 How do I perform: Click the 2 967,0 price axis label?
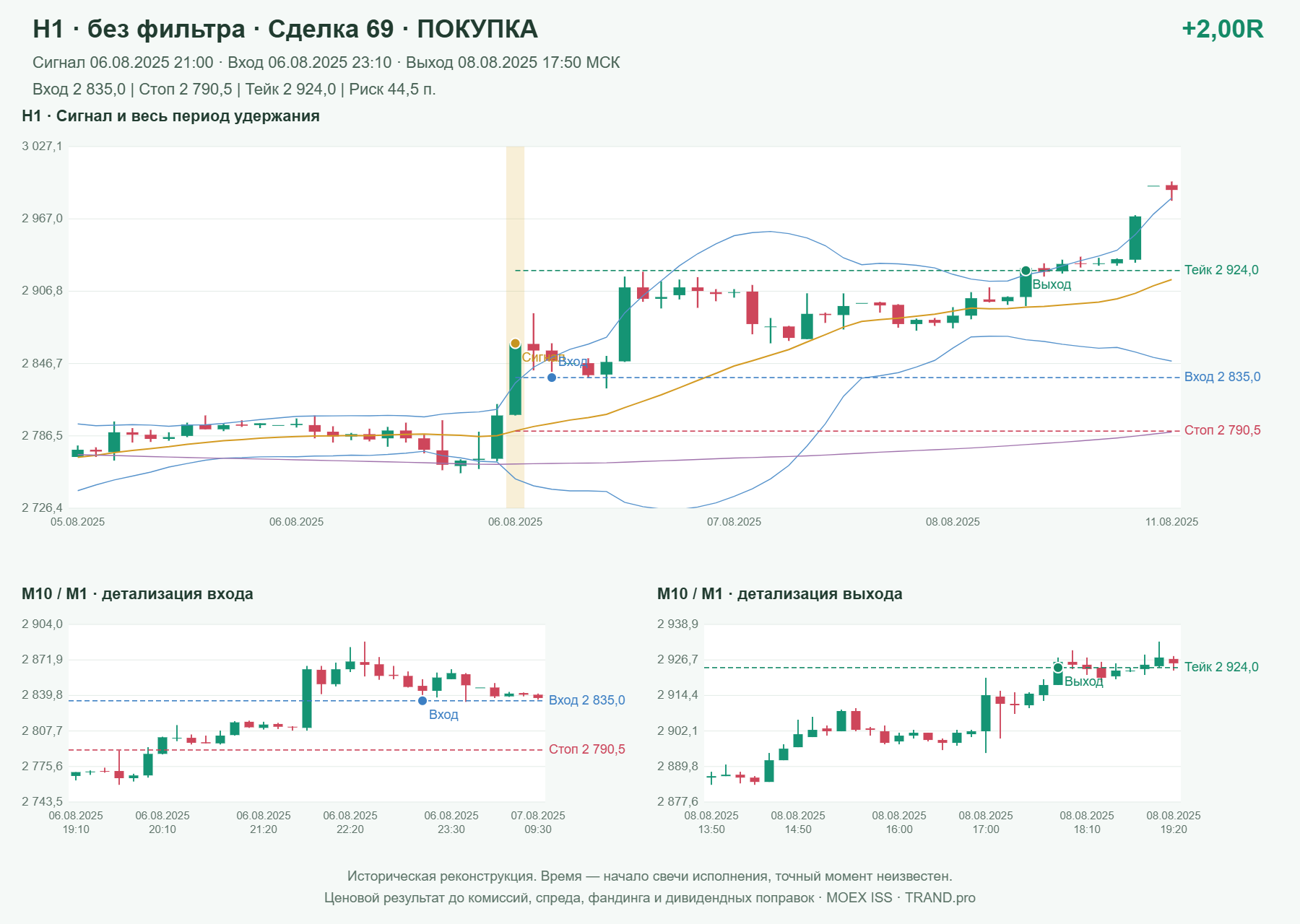click(x=42, y=219)
